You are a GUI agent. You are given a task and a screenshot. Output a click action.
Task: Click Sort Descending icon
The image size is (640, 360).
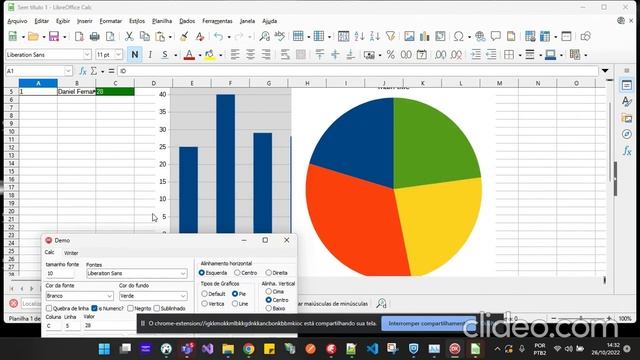coord(374,36)
